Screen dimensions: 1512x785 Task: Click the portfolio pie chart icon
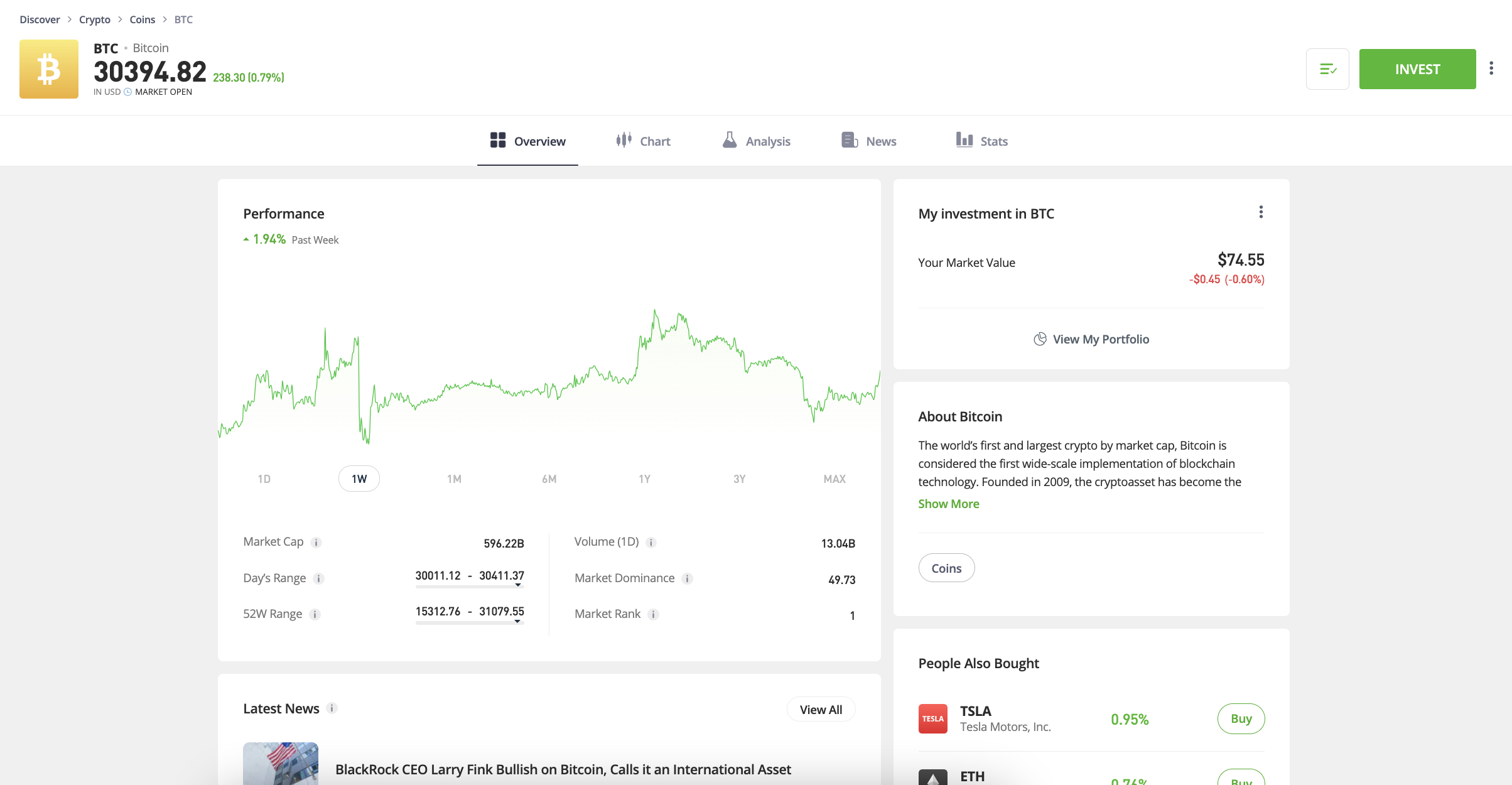point(1040,339)
